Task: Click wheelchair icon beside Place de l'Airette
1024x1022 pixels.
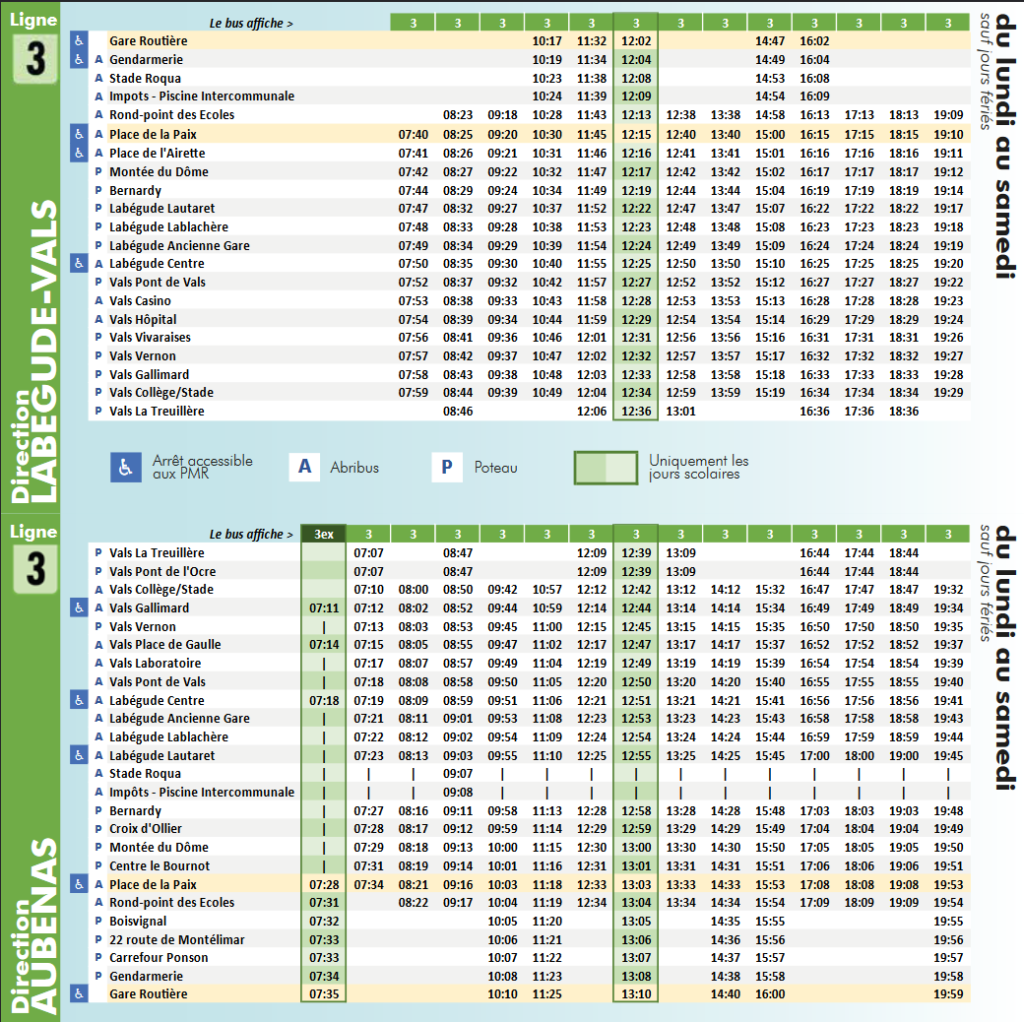Action: tap(79, 153)
